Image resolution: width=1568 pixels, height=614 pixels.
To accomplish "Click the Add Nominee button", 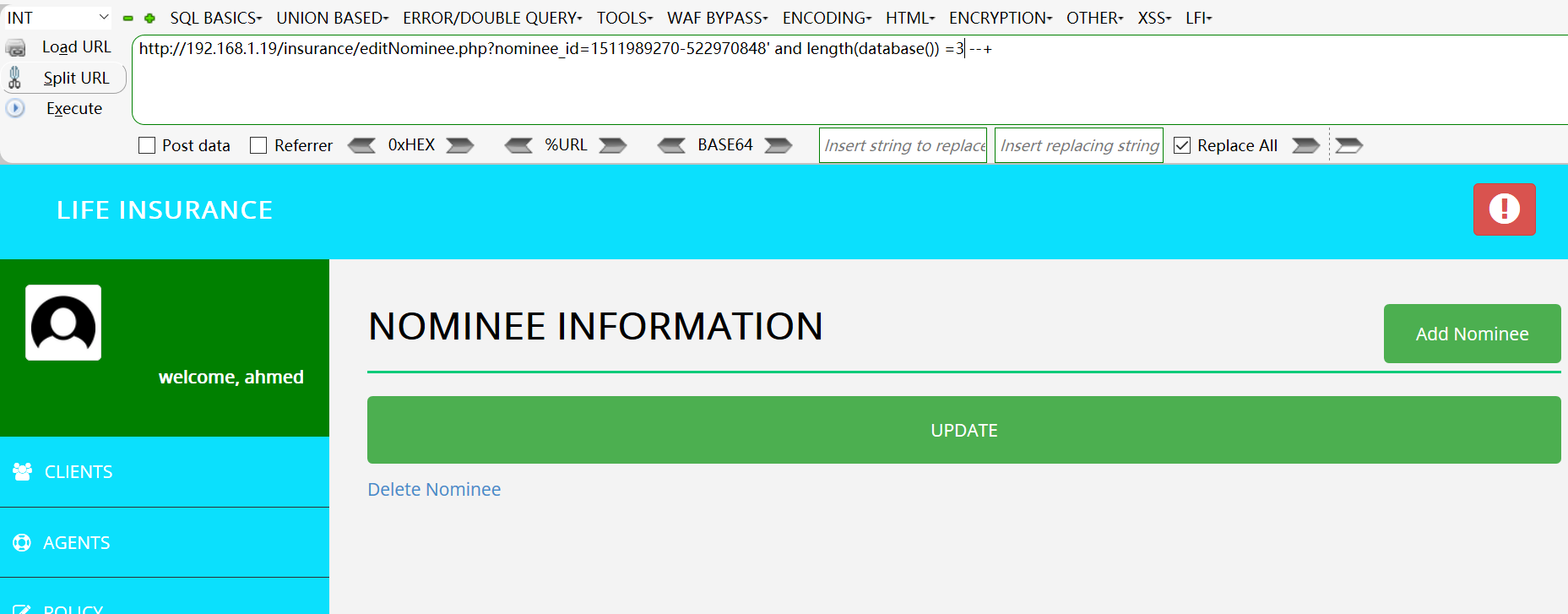I will [x=1472, y=334].
